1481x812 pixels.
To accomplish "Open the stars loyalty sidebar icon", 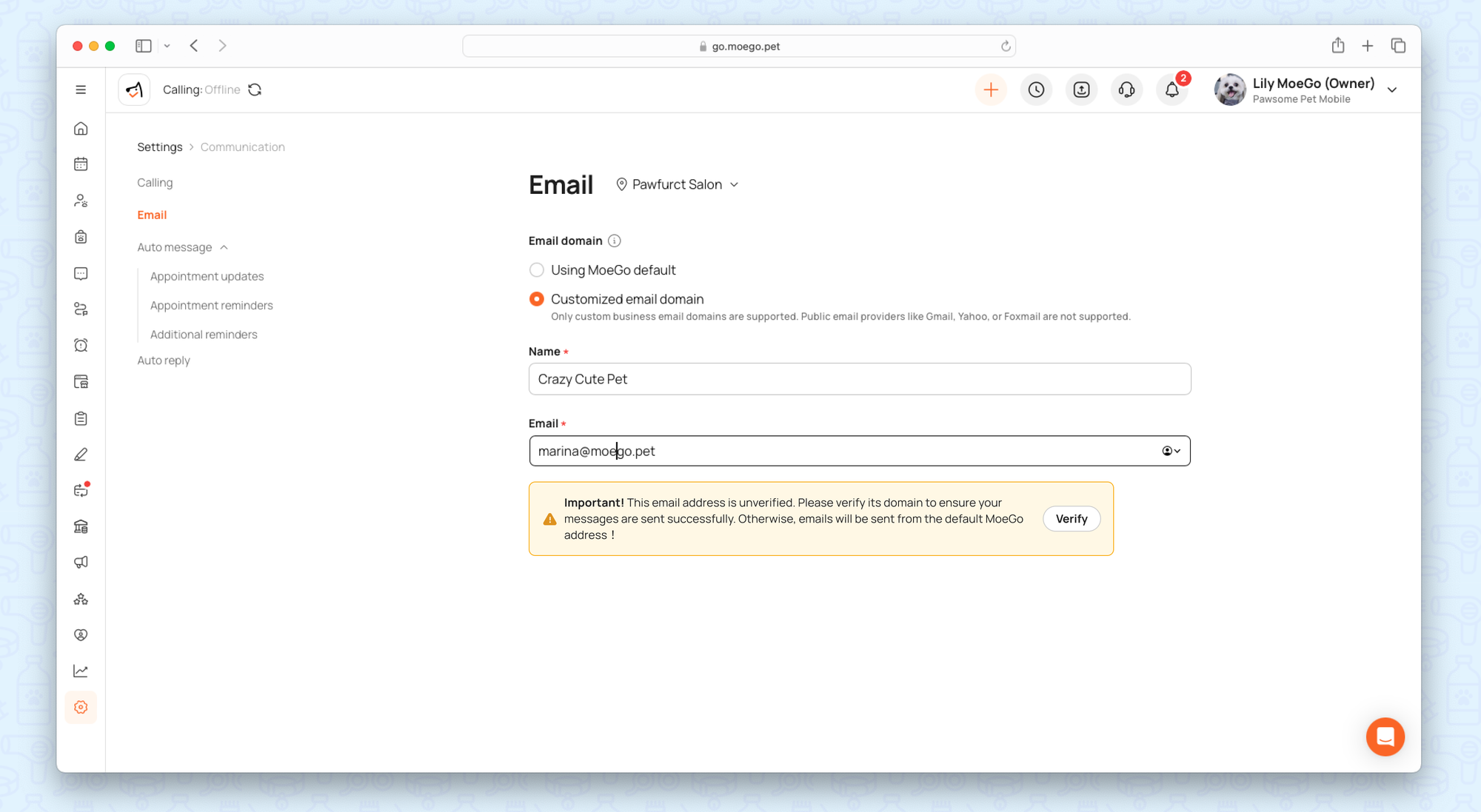I will pos(81,599).
